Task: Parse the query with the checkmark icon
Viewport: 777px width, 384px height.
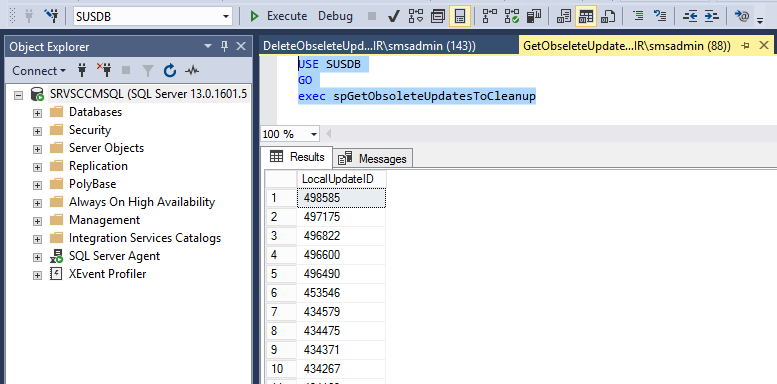Action: (x=394, y=16)
